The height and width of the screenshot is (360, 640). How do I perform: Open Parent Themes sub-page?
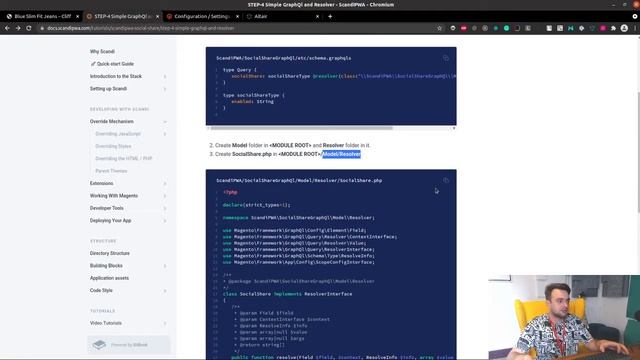pyautogui.click(x=111, y=171)
